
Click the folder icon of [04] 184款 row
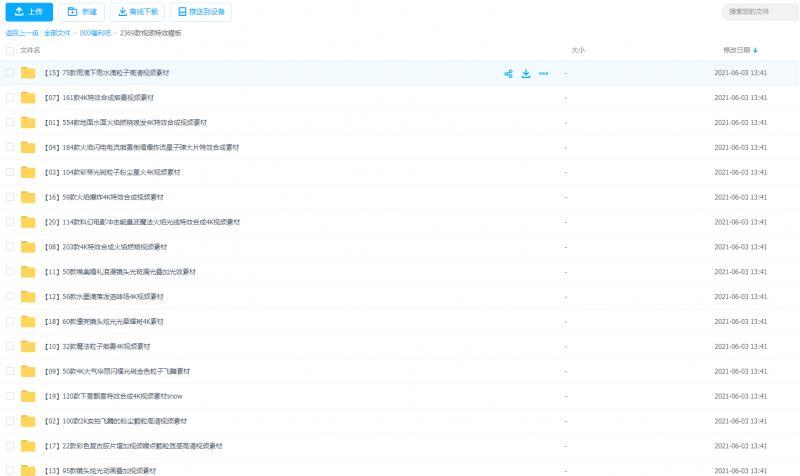(28, 147)
